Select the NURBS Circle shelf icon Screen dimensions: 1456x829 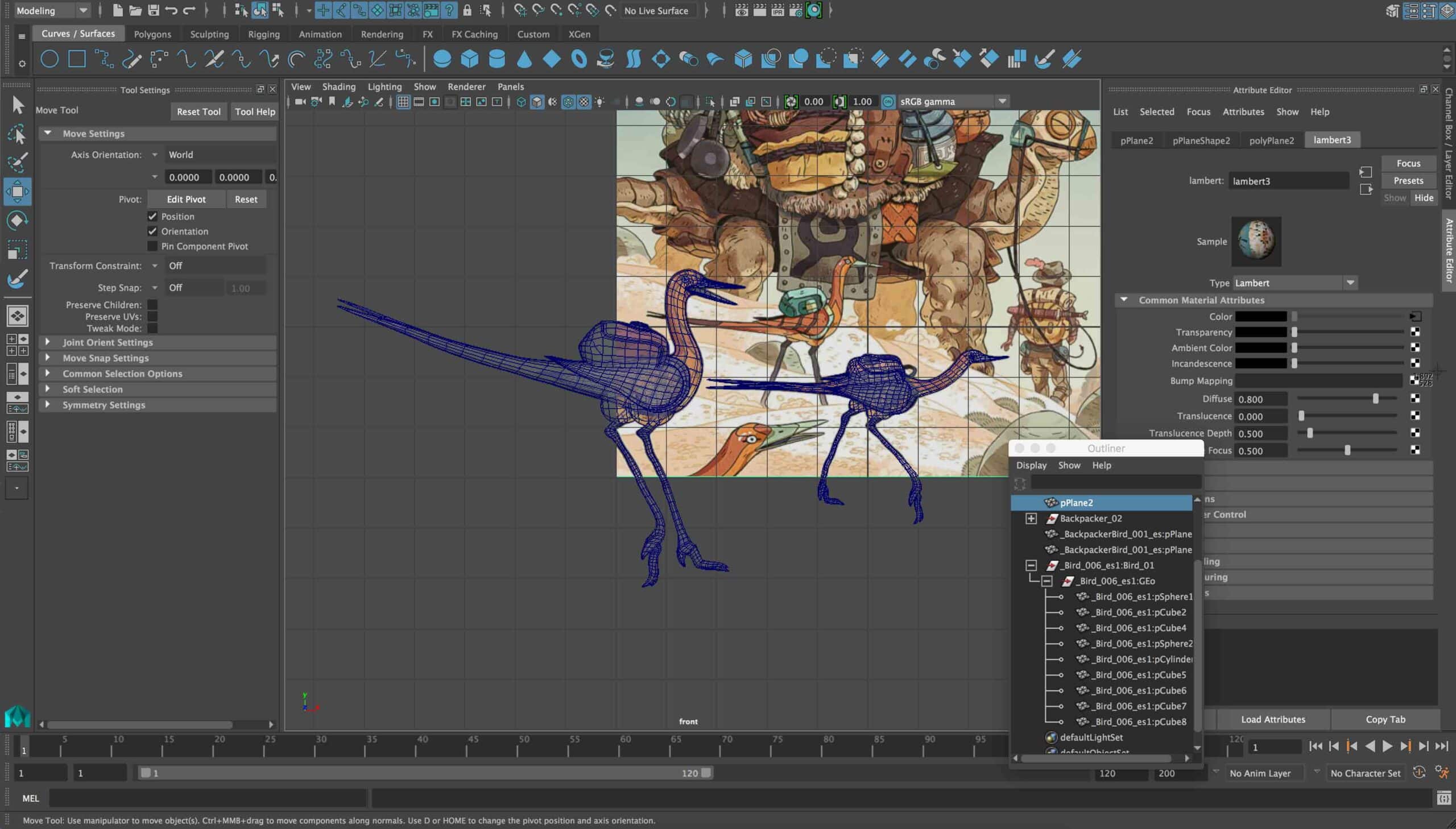(49, 59)
